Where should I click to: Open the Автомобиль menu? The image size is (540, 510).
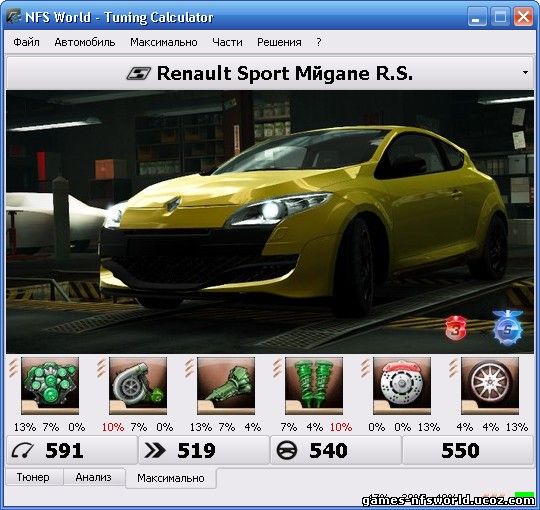(x=85, y=42)
